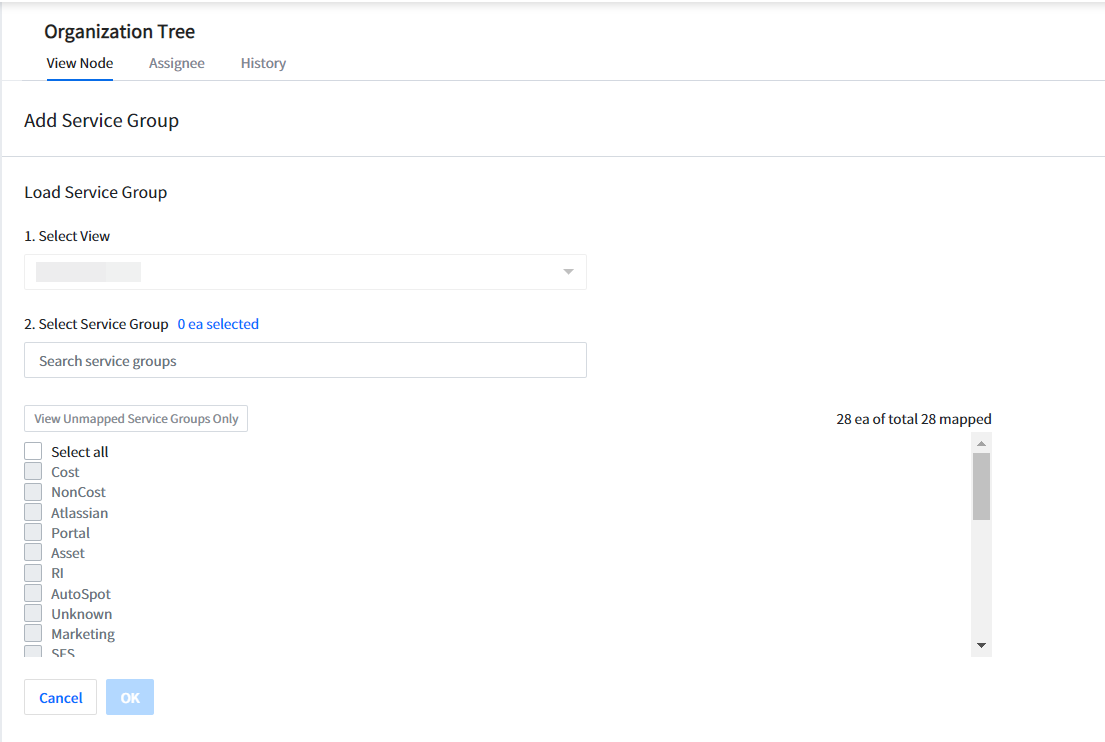Click the 0 ea selected link
The height and width of the screenshot is (742, 1105).
[218, 324]
